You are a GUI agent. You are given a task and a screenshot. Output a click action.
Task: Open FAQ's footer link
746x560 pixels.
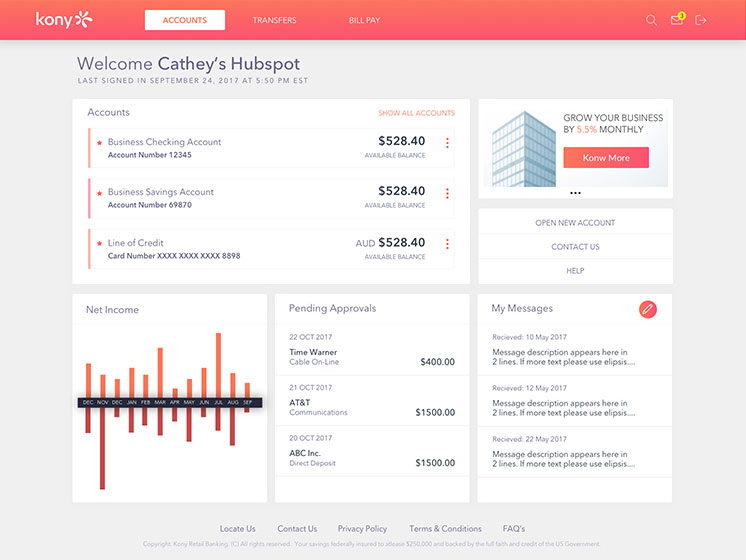click(x=514, y=529)
